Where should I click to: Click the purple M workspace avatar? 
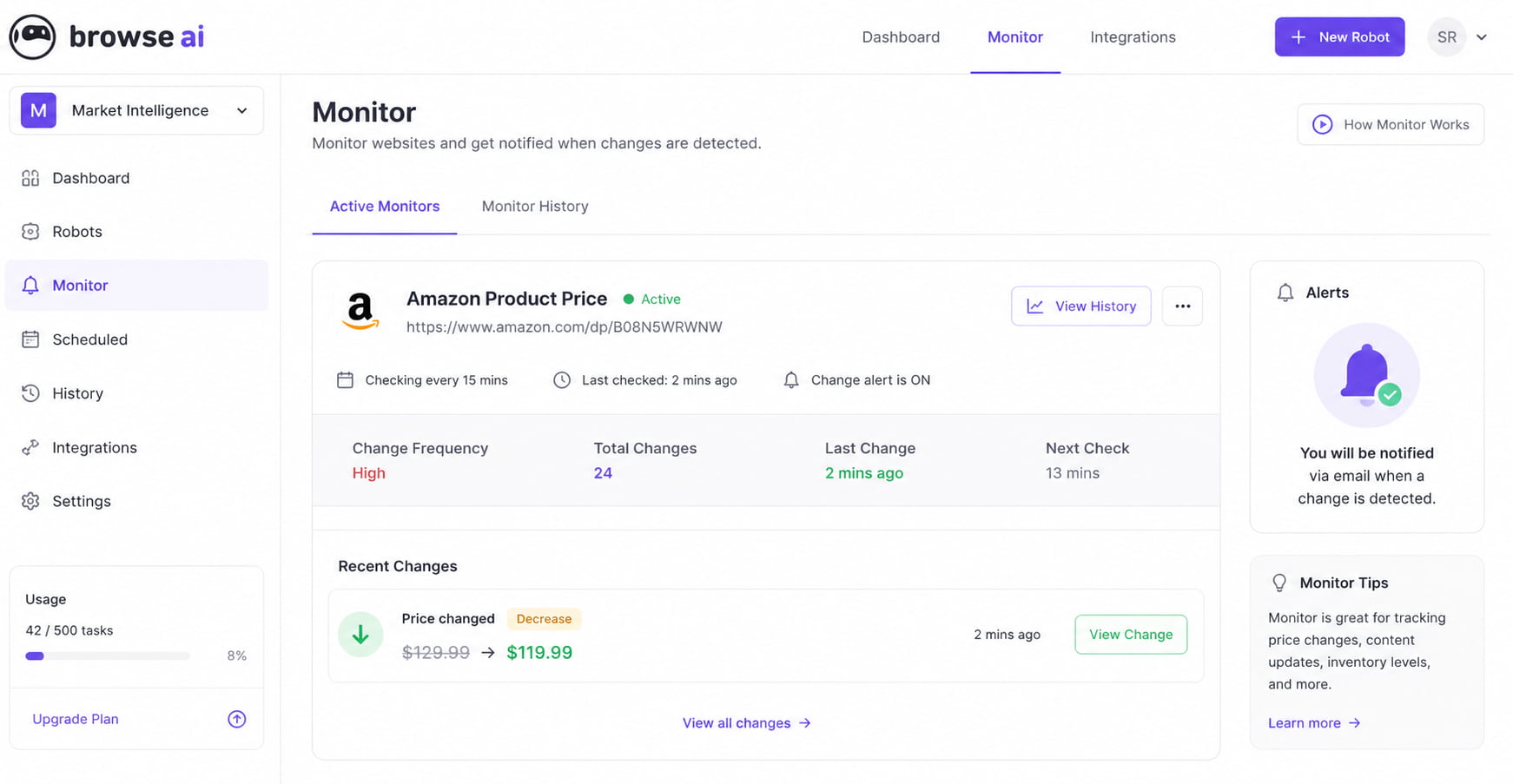pos(38,110)
